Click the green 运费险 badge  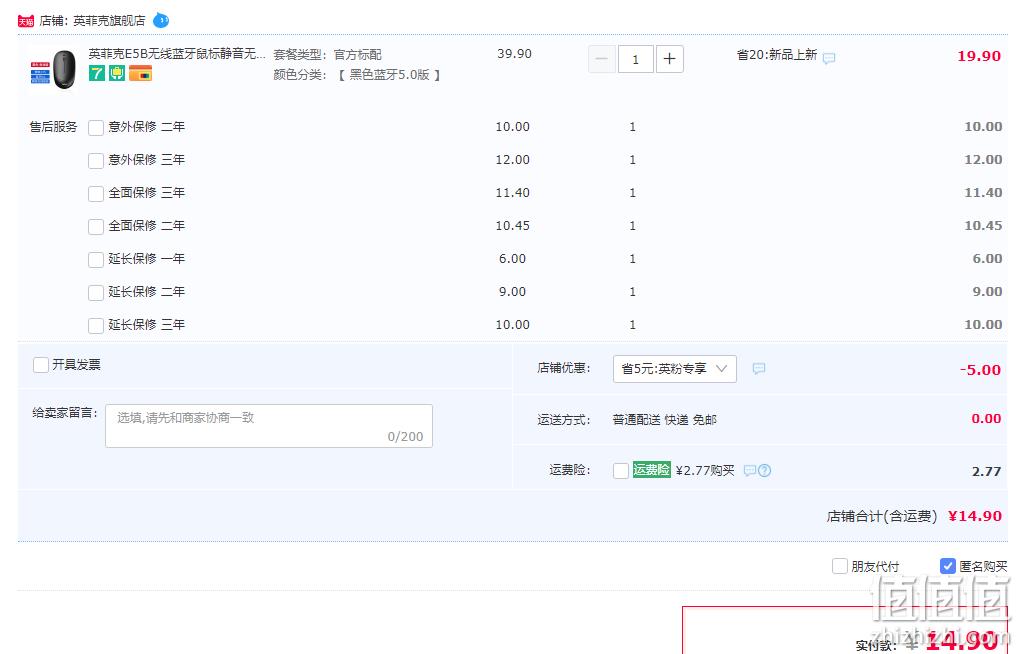coord(652,470)
